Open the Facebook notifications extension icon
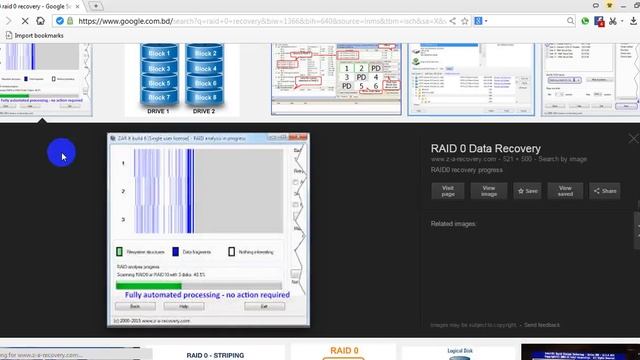This screenshot has height=360, width=640. tap(599, 21)
